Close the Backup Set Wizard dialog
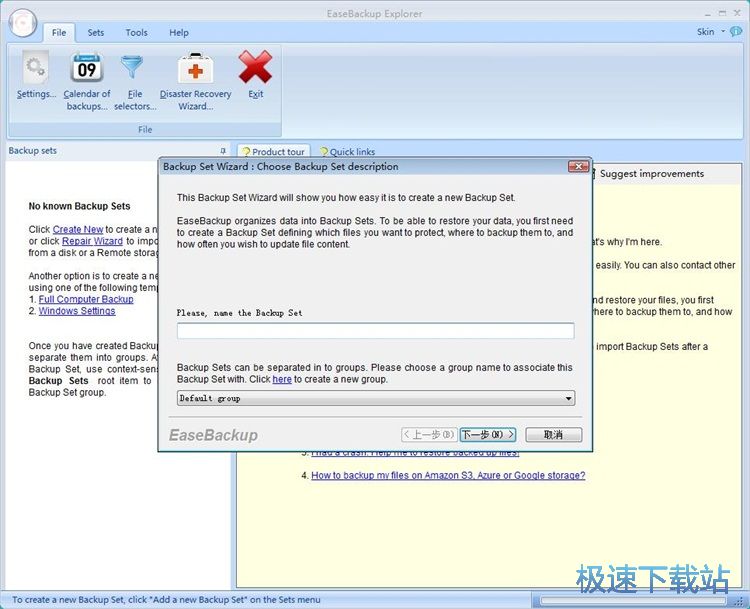Screen dimensions: 750x609 tap(578, 166)
